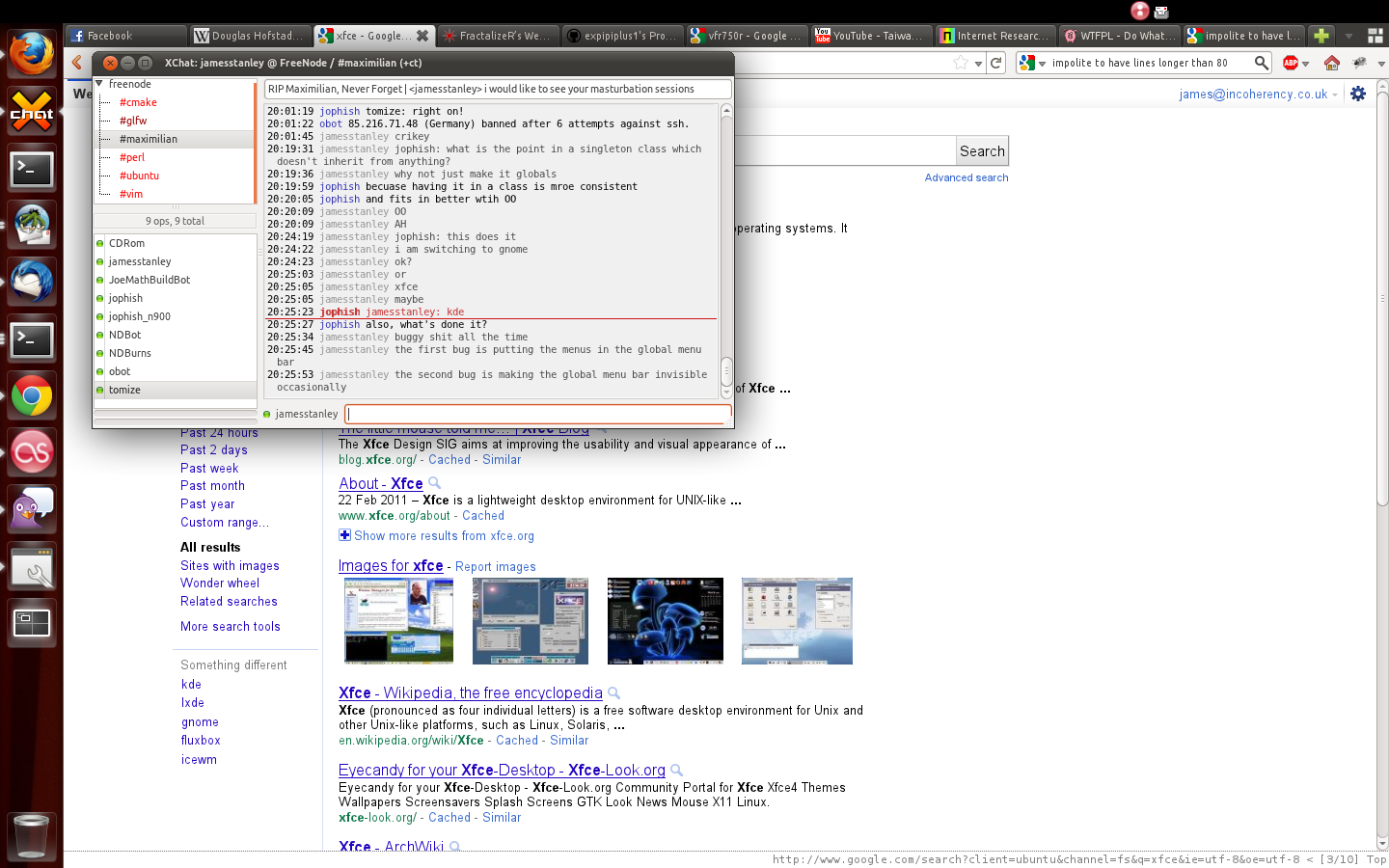Image resolution: width=1389 pixels, height=868 pixels.
Task: Open the search engine selector dropdown
Action: (x=1031, y=63)
